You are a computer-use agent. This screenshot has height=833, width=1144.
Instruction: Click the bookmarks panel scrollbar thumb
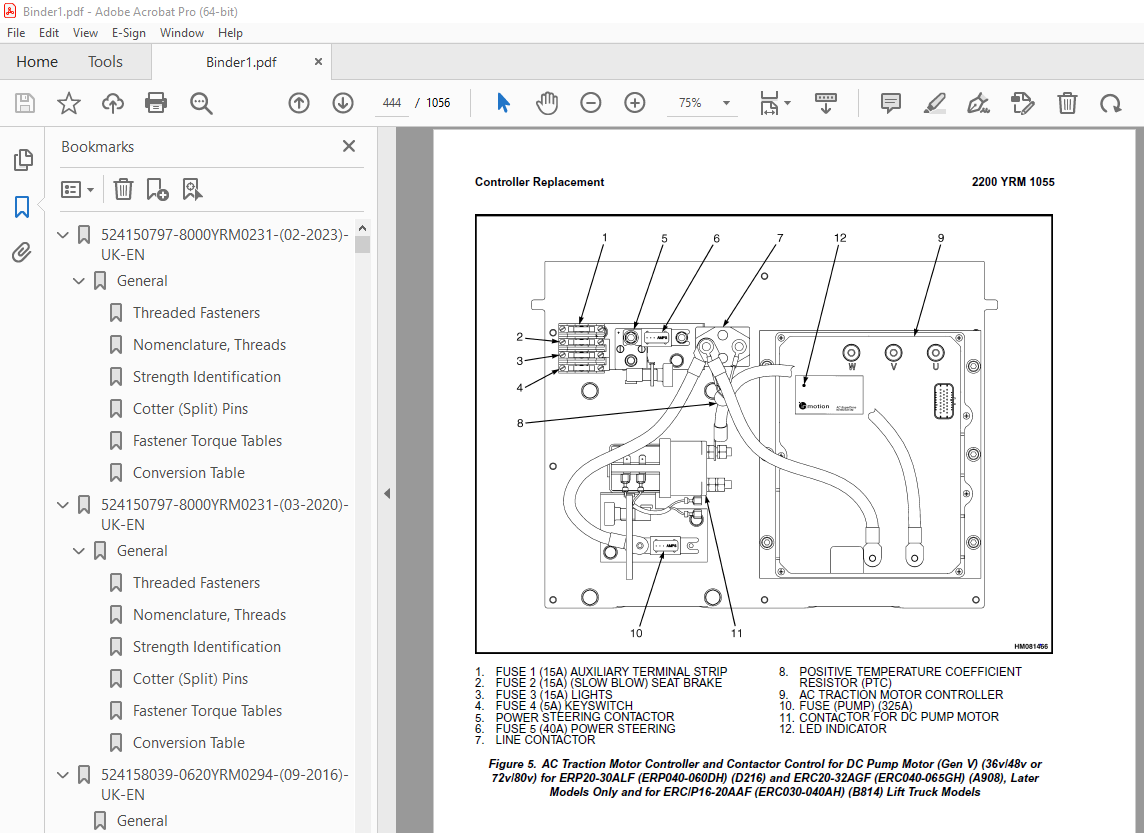pyautogui.click(x=363, y=244)
